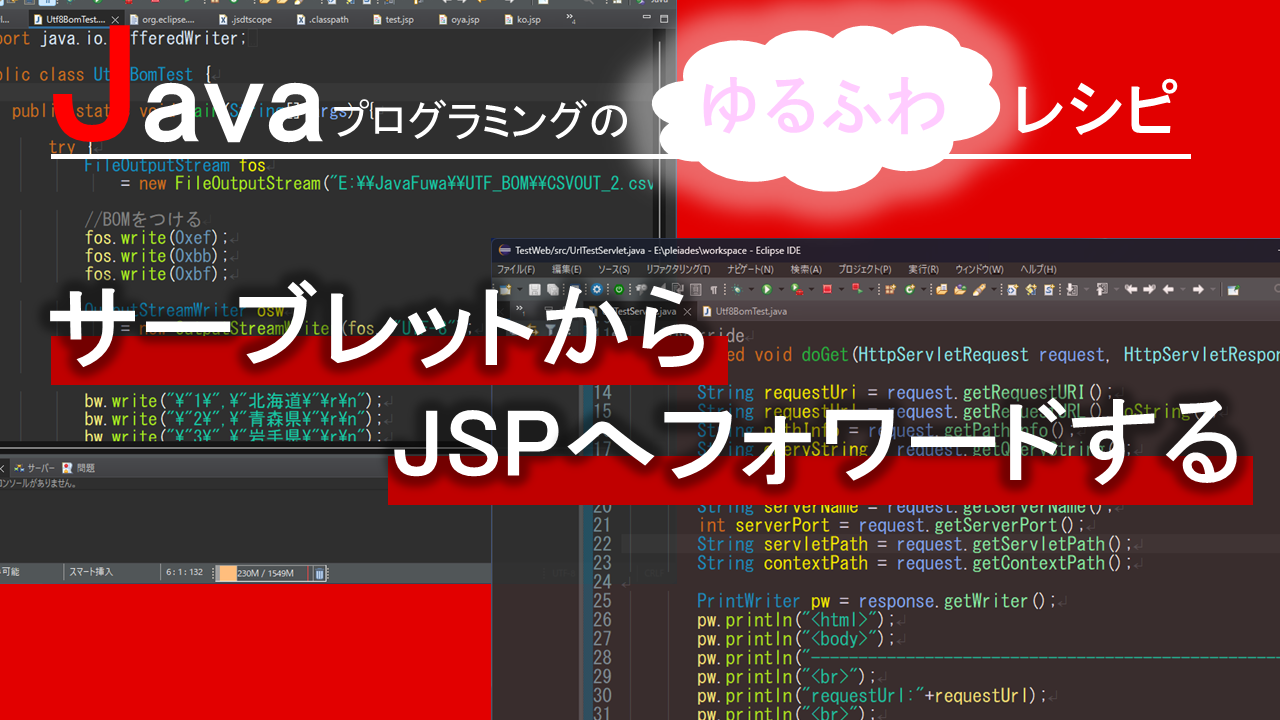Click the Save All icon in the toolbar
1280x720 pixels.
pyautogui.click(x=552, y=288)
